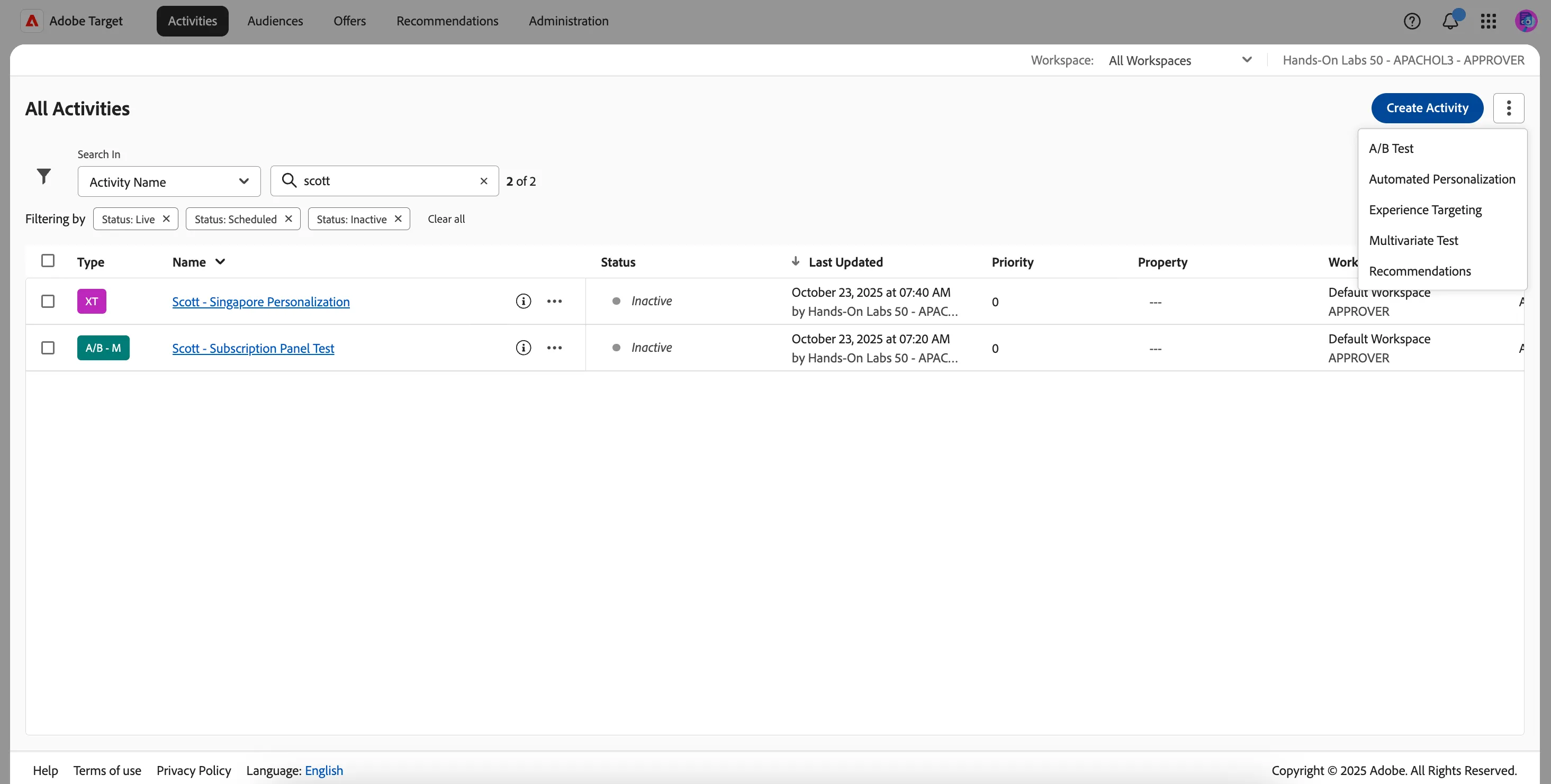Choose Automated Personalization from the menu
Screen dimensions: 1551x784
tap(1442, 179)
